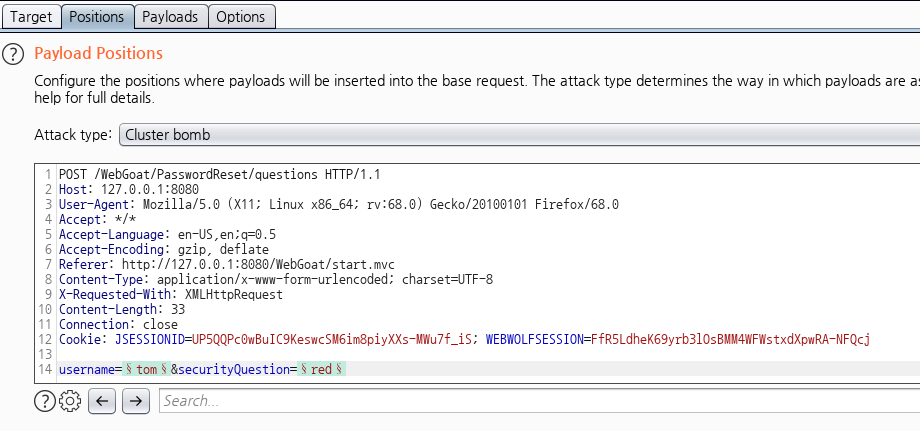Open search settings gear icon
This screenshot has height=431, width=920.
click(69, 401)
